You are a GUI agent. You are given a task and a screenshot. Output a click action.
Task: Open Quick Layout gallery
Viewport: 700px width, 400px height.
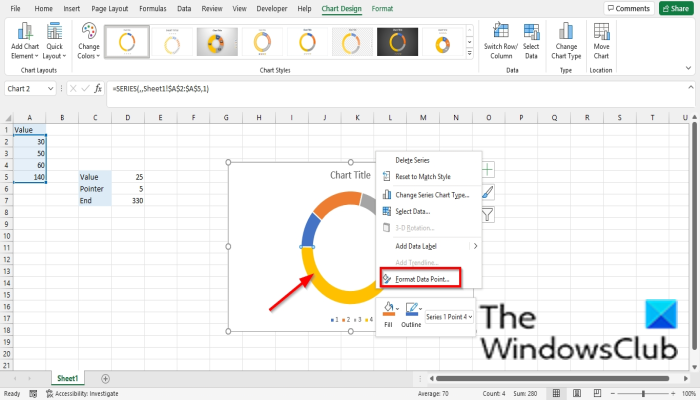pos(54,41)
